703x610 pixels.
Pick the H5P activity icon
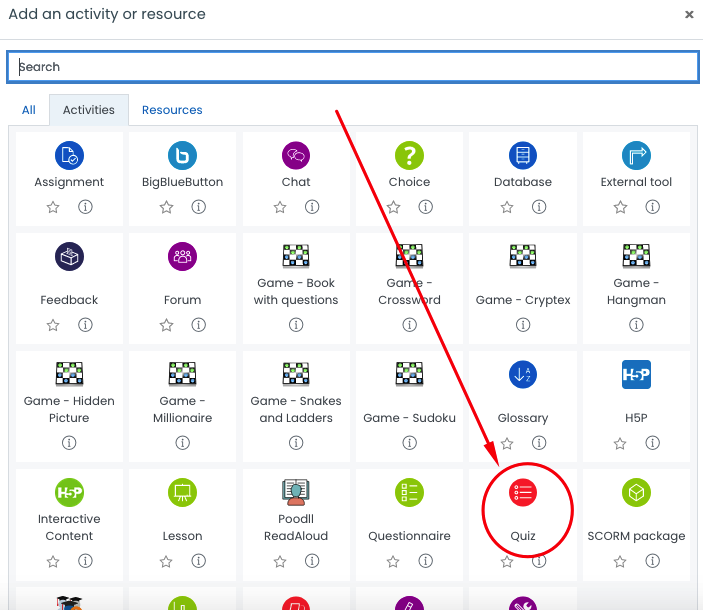point(636,374)
